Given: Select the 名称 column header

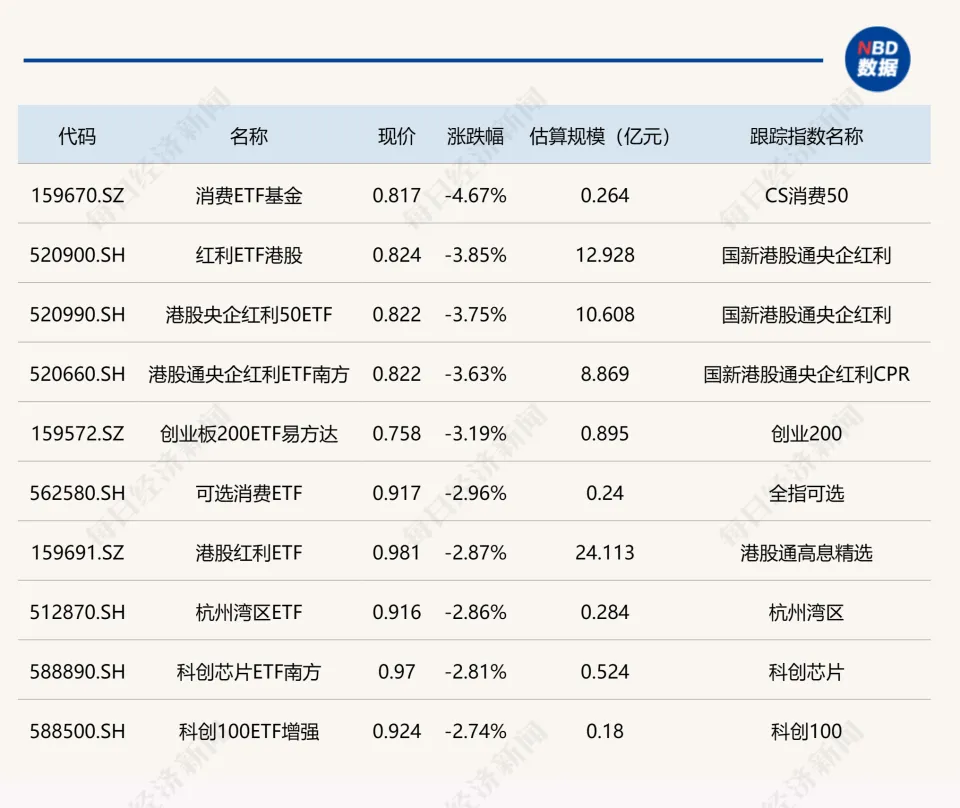Looking at the screenshot, I should click(248, 137).
